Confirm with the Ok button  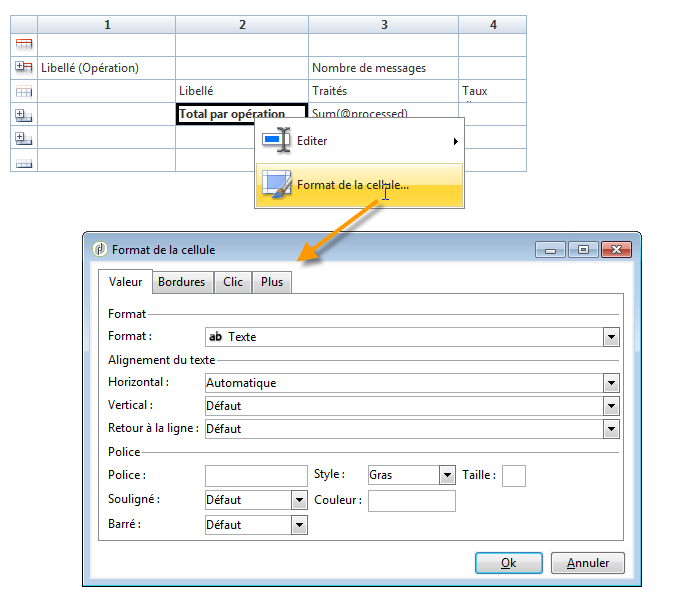509,563
